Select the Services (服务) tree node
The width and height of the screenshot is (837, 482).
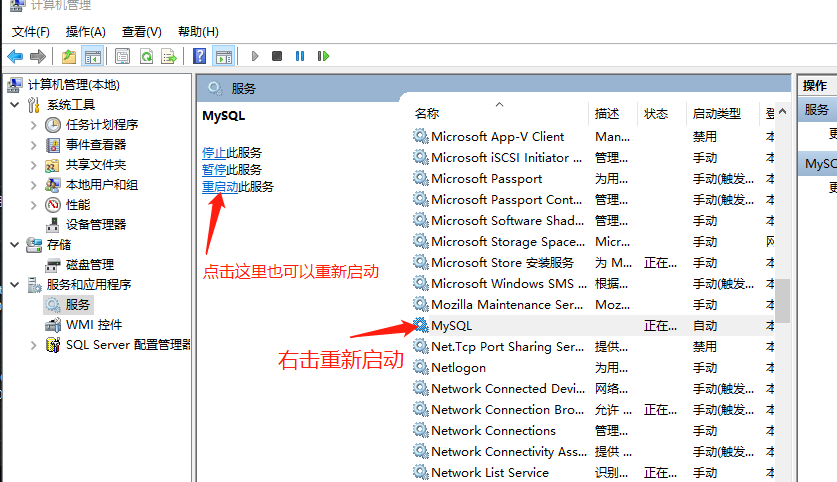click(68, 305)
